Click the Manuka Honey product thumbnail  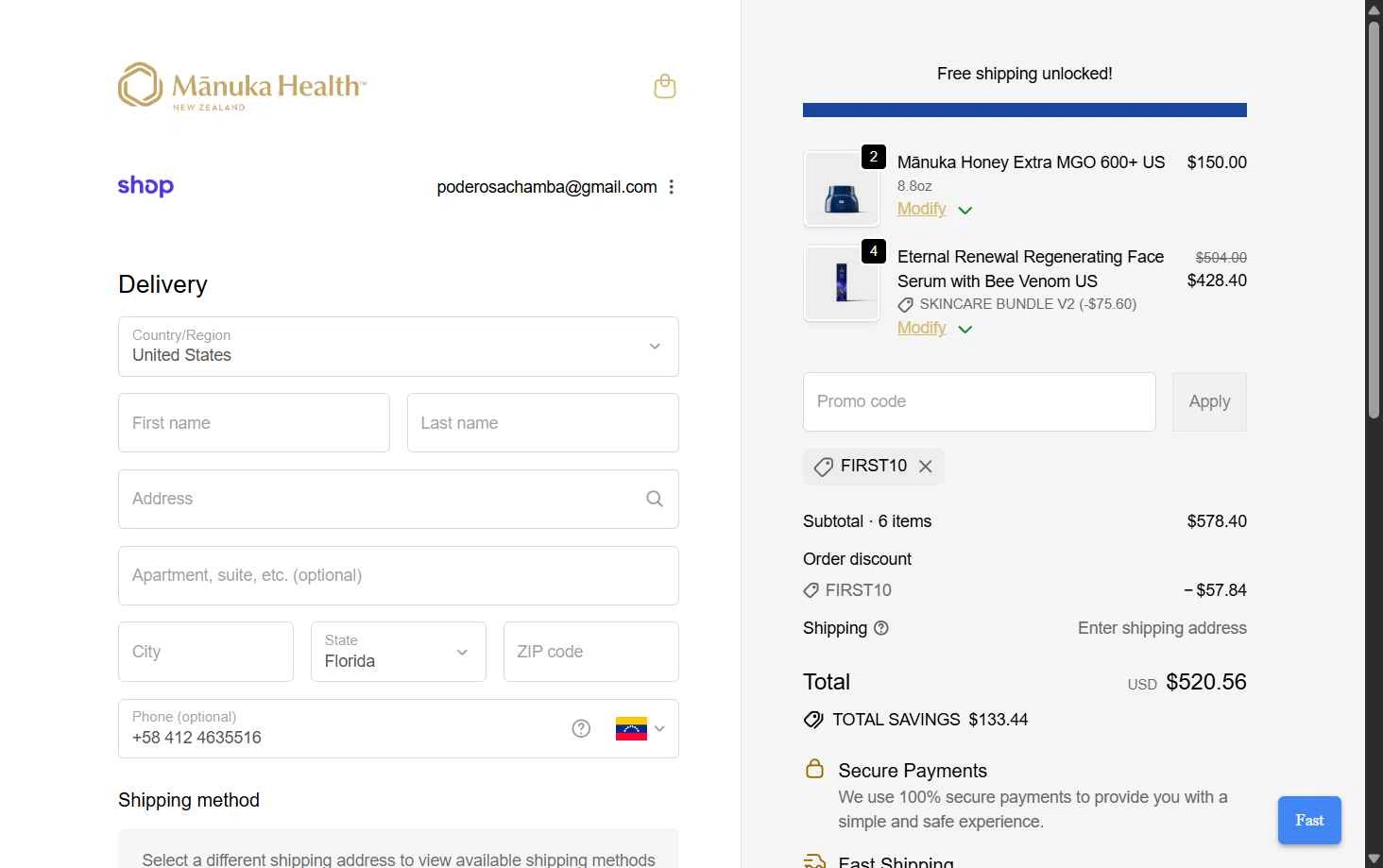coord(842,188)
